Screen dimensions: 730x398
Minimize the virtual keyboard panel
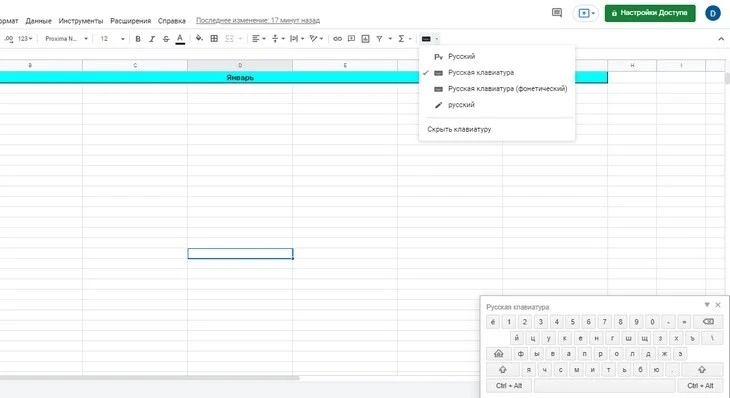(707, 305)
